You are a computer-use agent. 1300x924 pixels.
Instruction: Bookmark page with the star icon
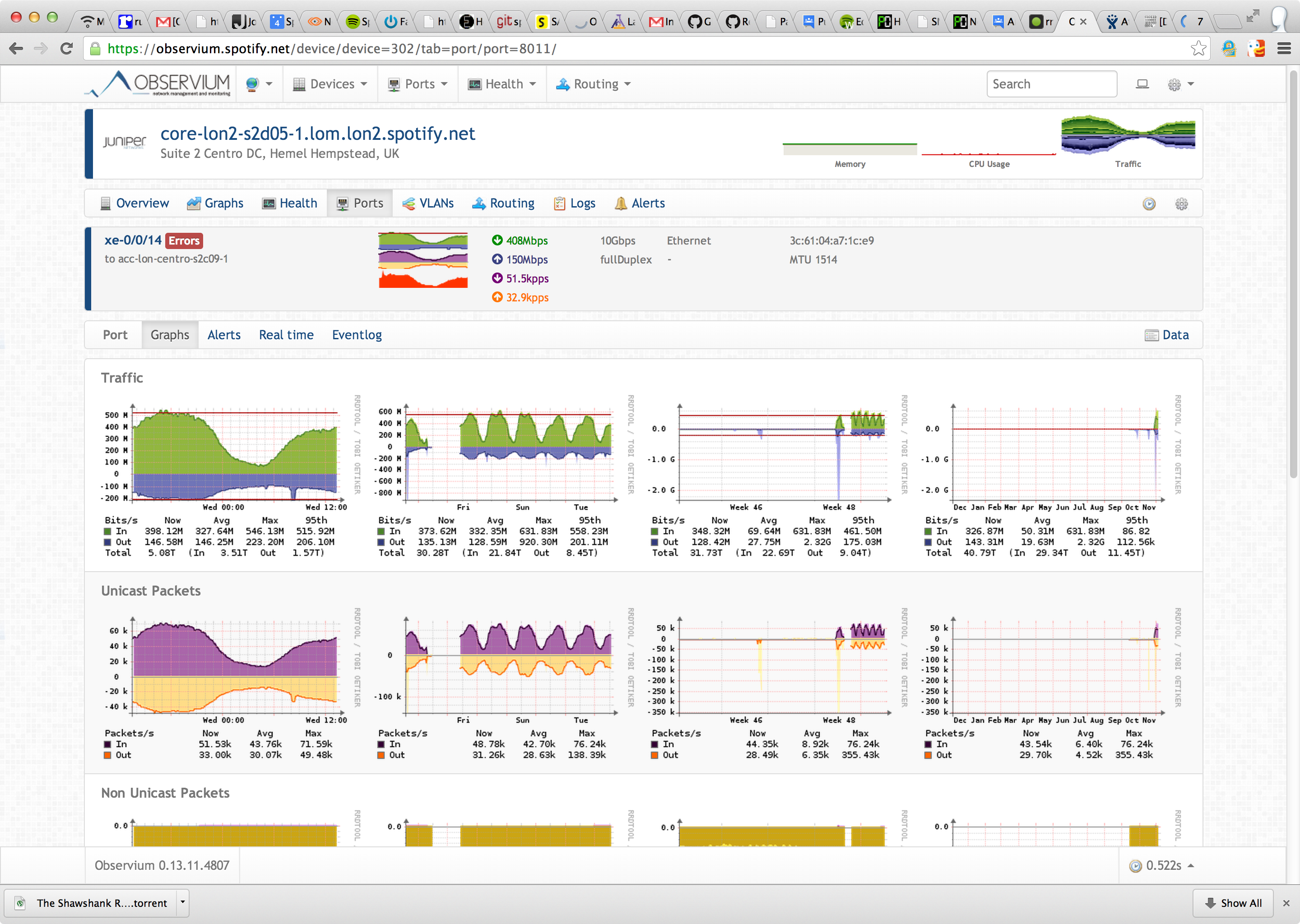pyautogui.click(x=1198, y=48)
